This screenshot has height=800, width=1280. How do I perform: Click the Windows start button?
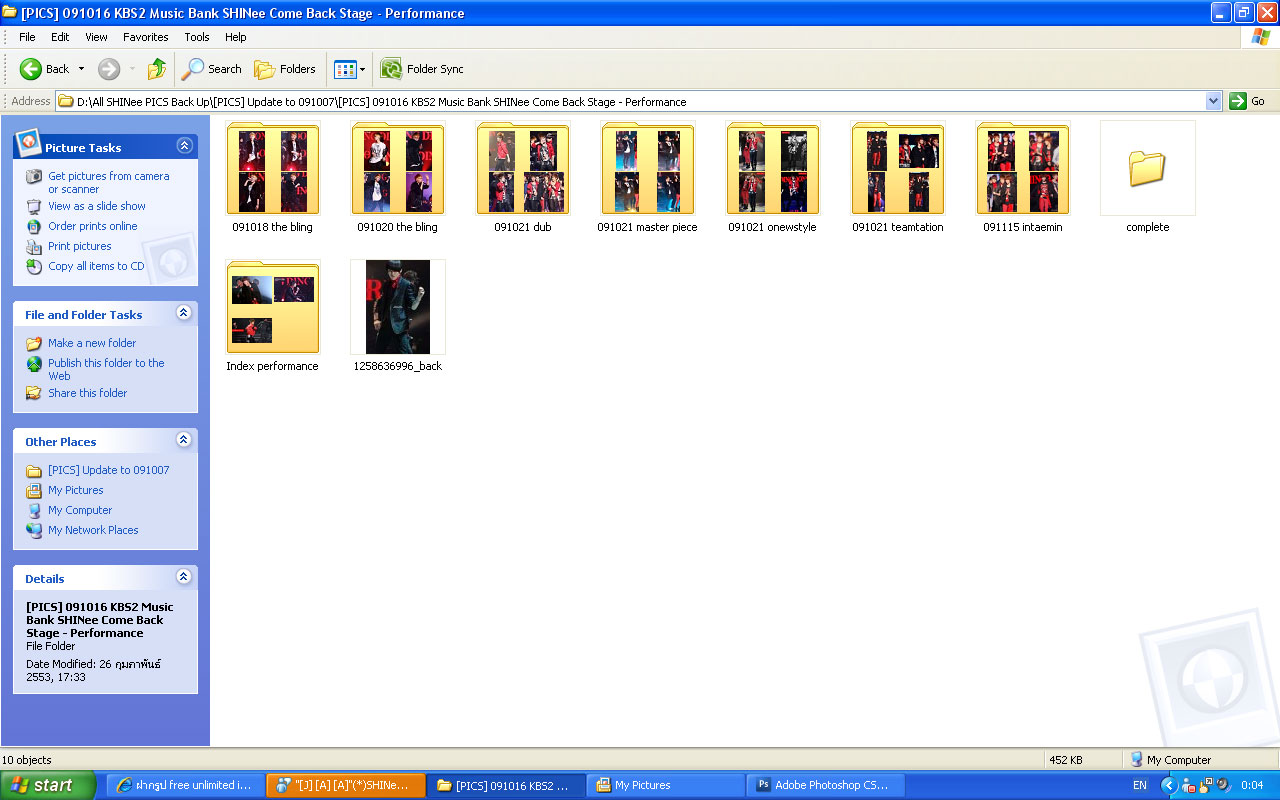[x=48, y=785]
